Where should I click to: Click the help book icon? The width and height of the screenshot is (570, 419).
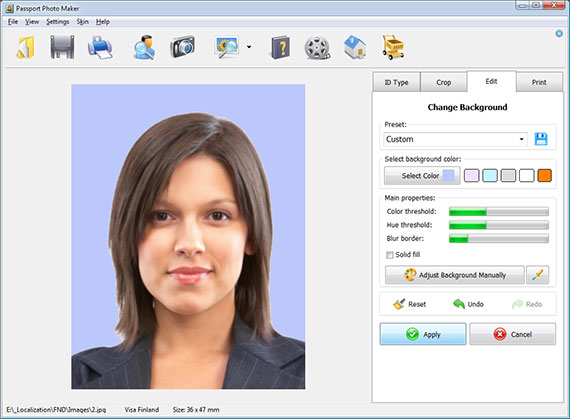point(281,47)
